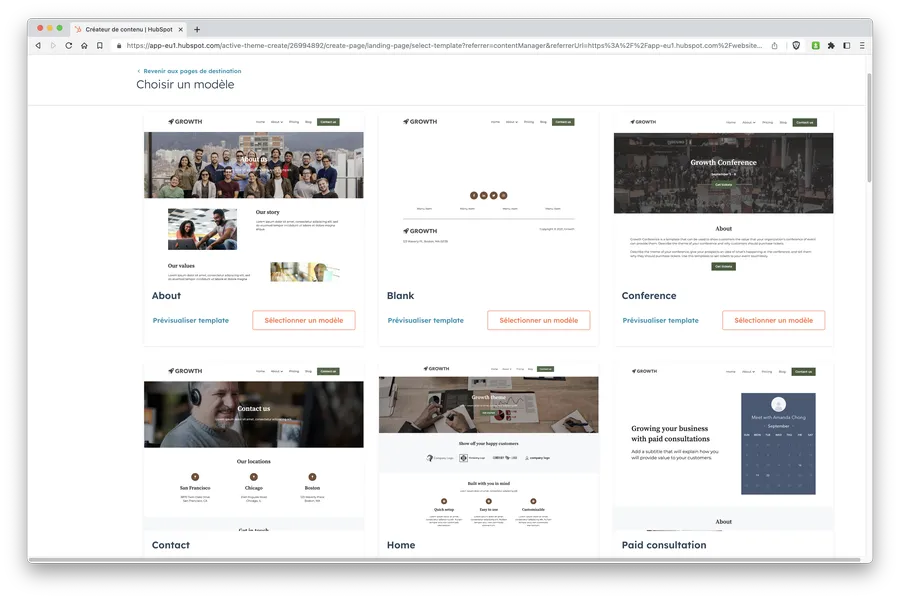Select the About template with Sélectionner un modèle

(x=304, y=320)
